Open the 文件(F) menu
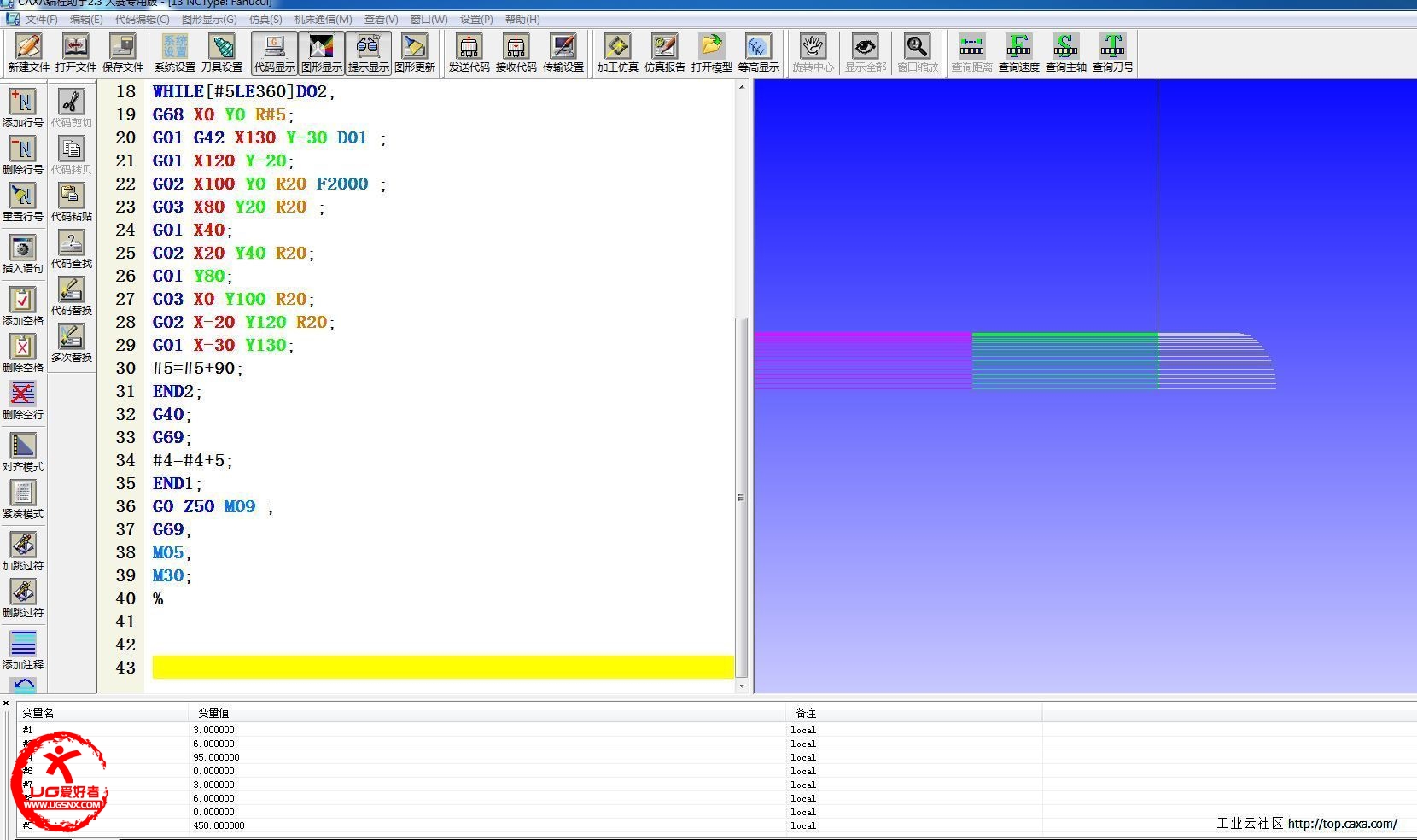 click(41, 19)
